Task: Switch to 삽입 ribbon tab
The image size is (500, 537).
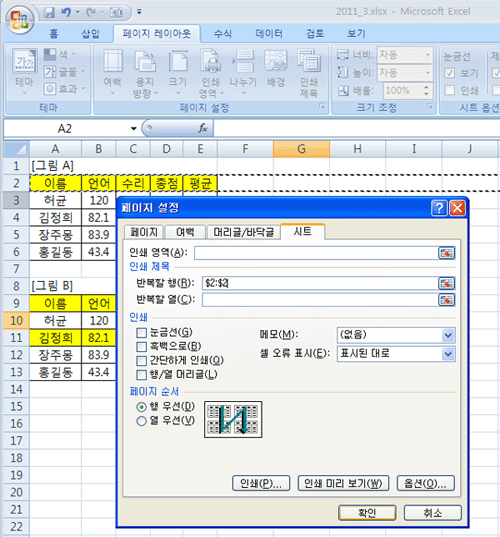Action: pyautogui.click(x=90, y=34)
